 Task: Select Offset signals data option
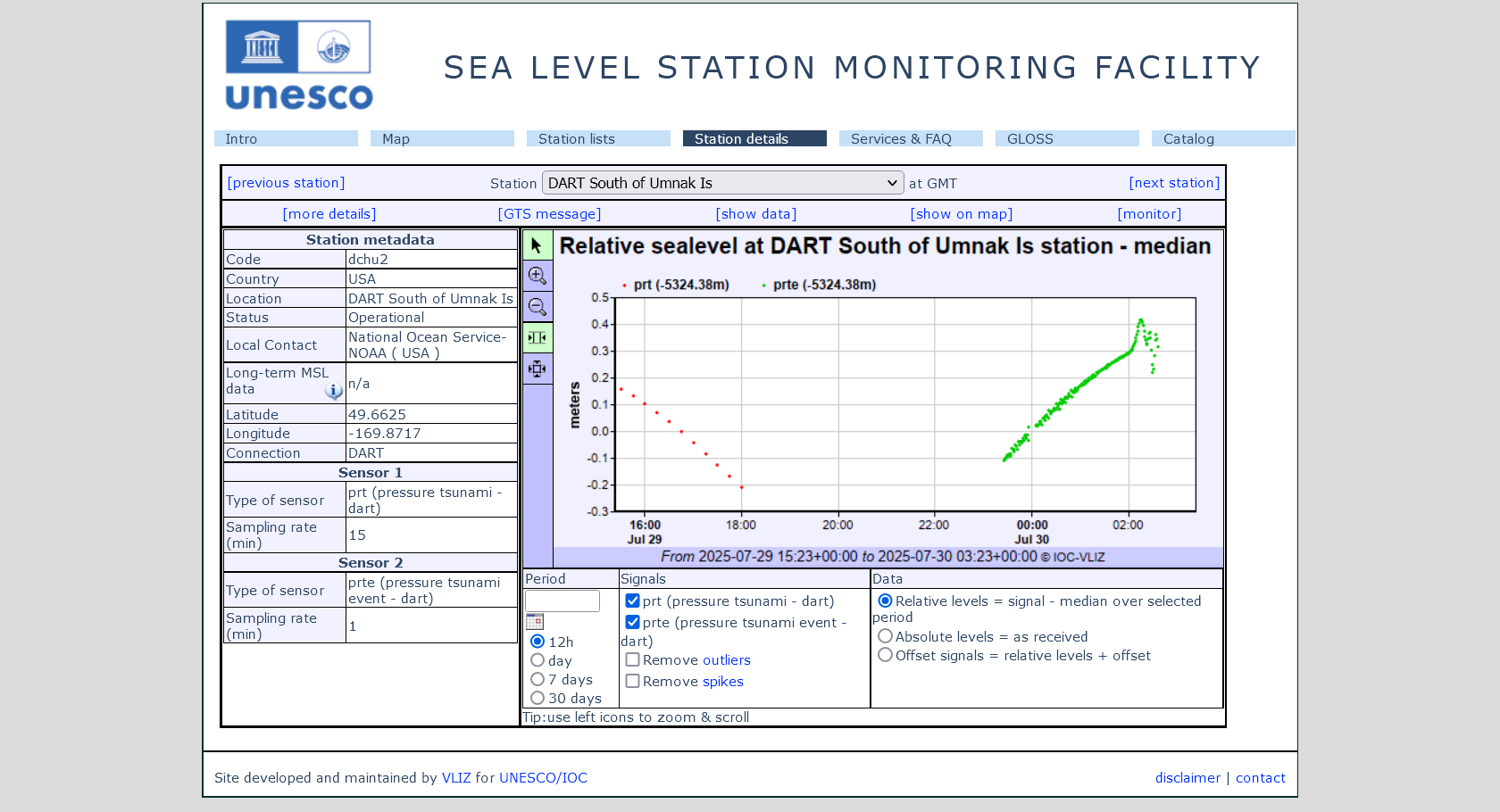tap(885, 655)
